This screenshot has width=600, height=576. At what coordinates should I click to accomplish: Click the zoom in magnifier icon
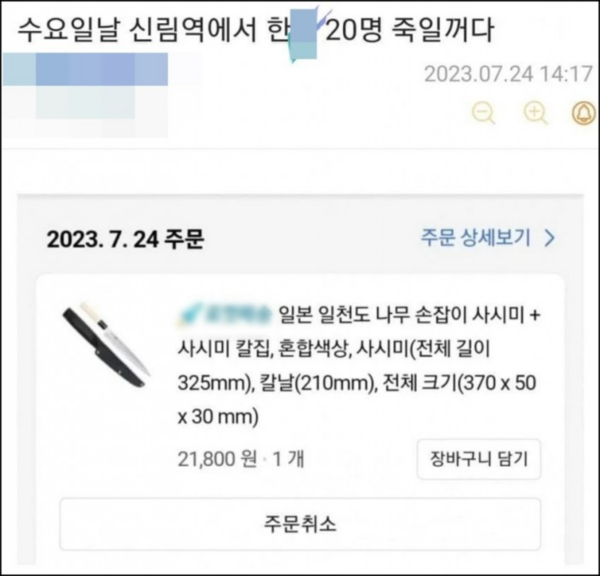[535, 113]
